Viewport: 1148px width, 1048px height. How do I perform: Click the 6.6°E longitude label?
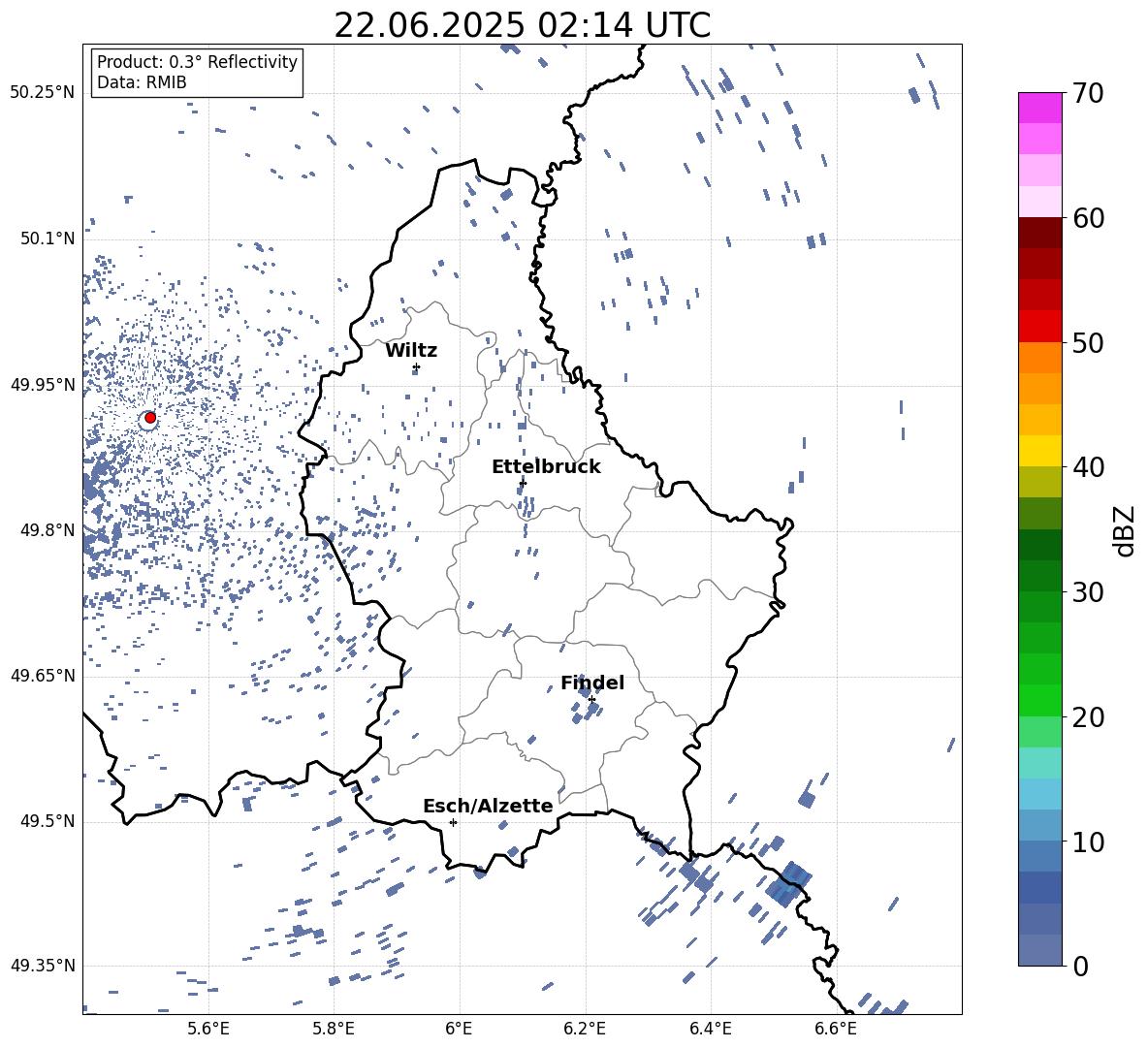[x=836, y=1029]
